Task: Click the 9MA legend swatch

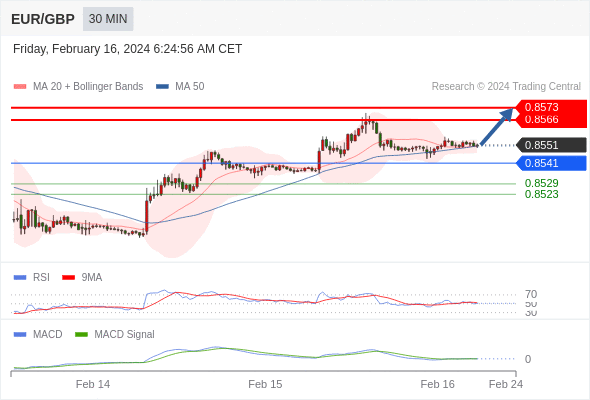Action: point(68,278)
